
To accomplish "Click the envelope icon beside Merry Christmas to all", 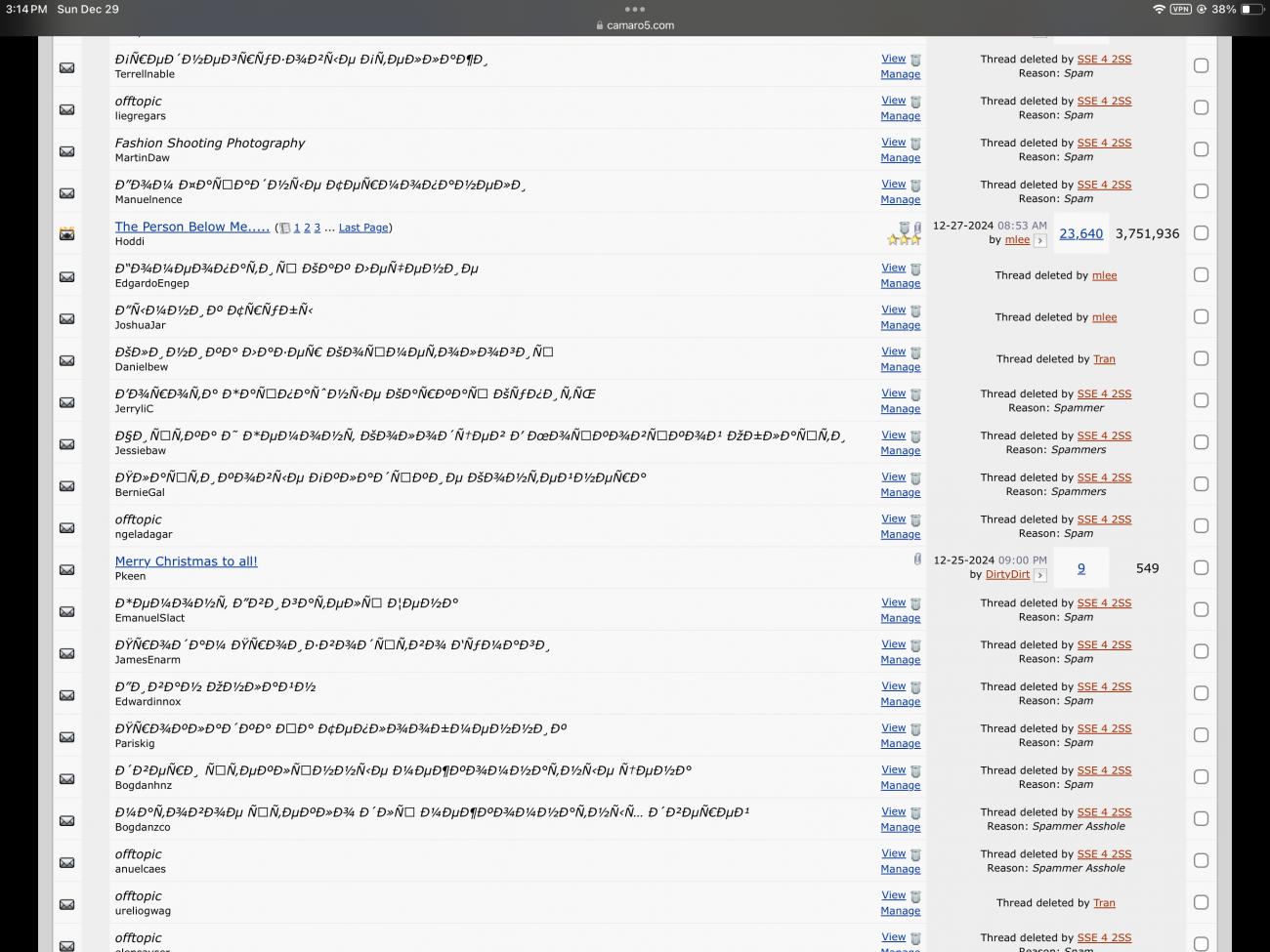I will [66, 569].
